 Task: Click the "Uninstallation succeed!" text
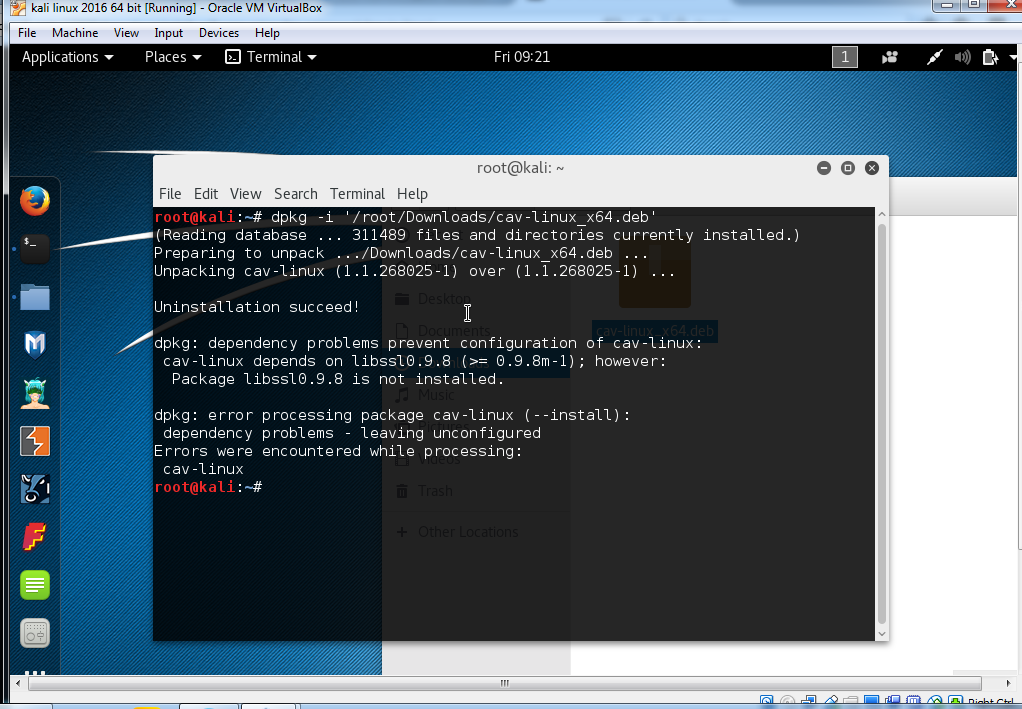pyautogui.click(x=257, y=307)
